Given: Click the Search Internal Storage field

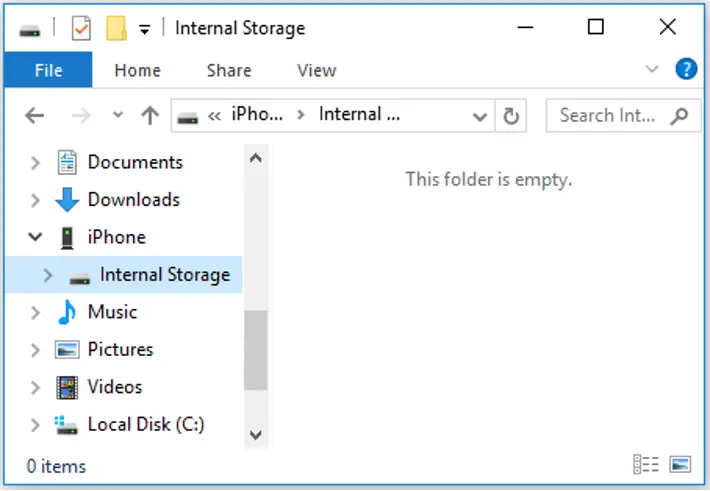Looking at the screenshot, I should point(608,116).
